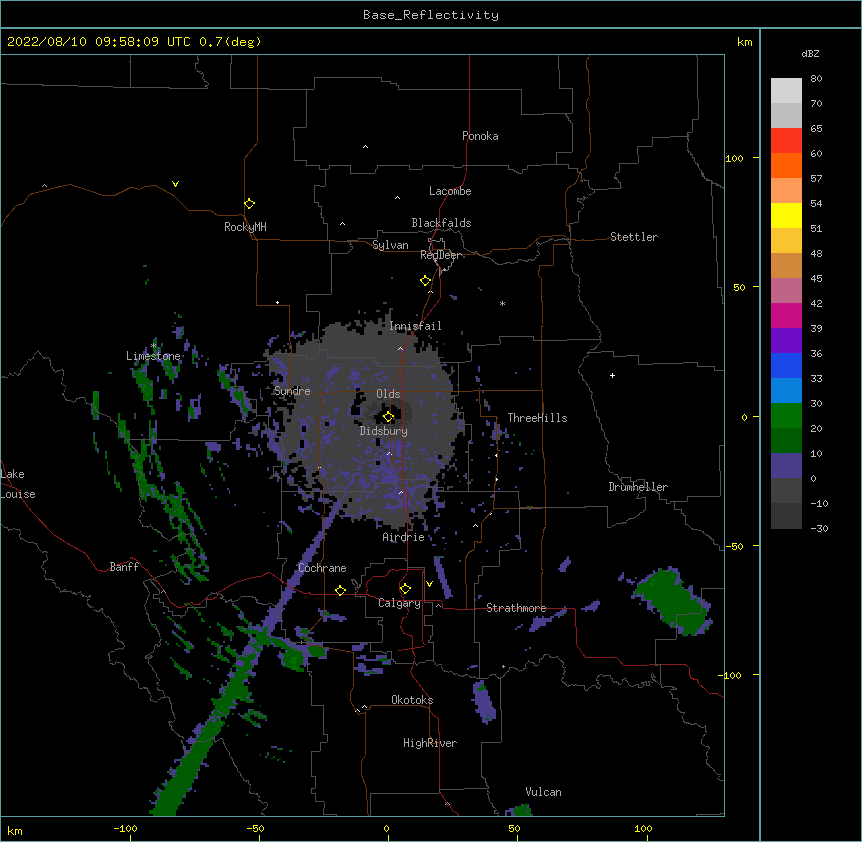This screenshot has height=842, width=862.
Task: Click the green echo blob south of Drumheller
Action: (673, 601)
